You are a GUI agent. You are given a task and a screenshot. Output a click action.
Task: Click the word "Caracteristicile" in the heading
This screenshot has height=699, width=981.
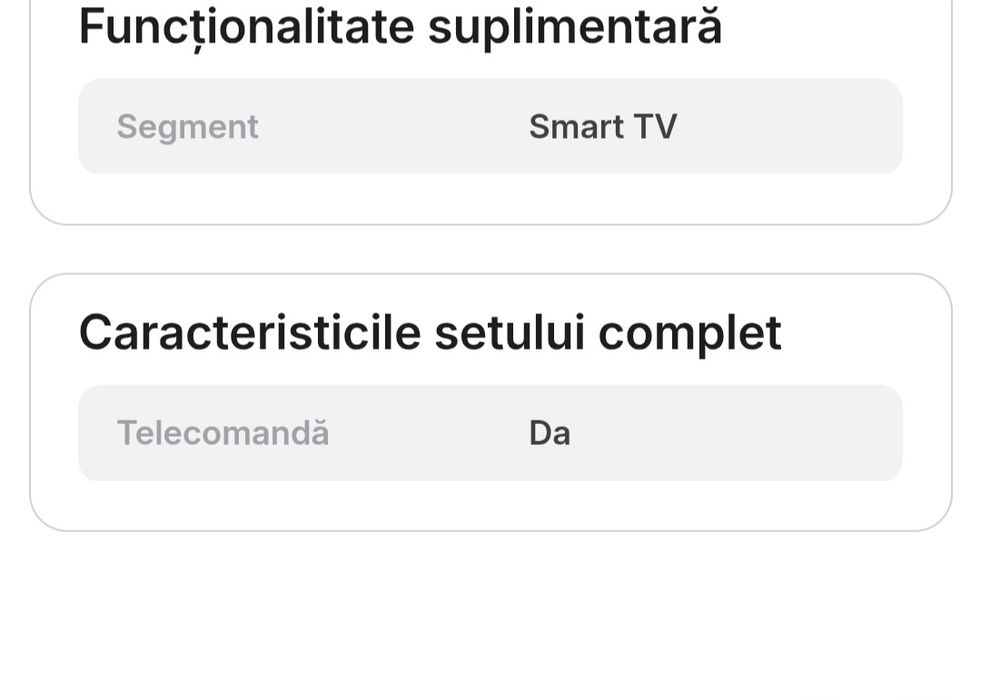(250, 333)
